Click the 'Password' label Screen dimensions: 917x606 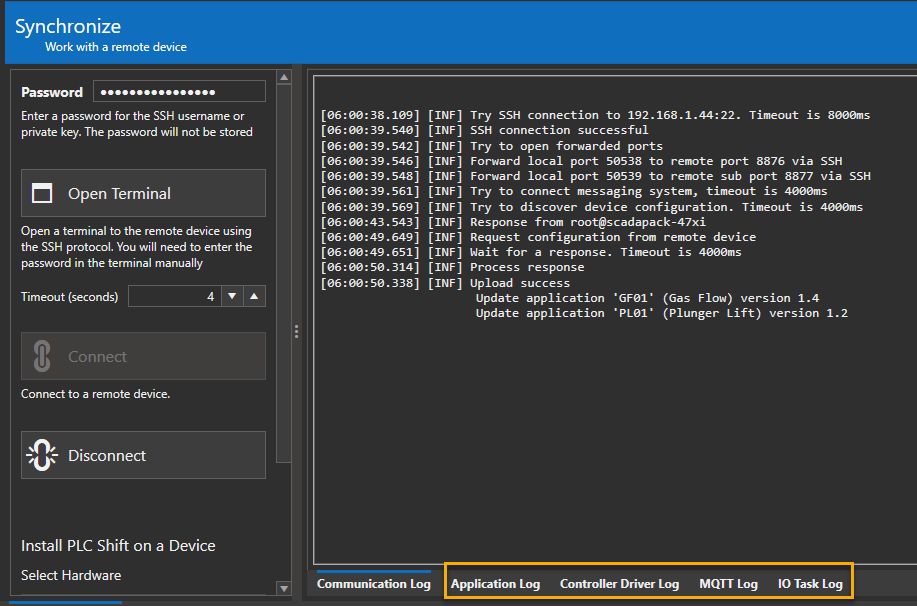[x=52, y=92]
